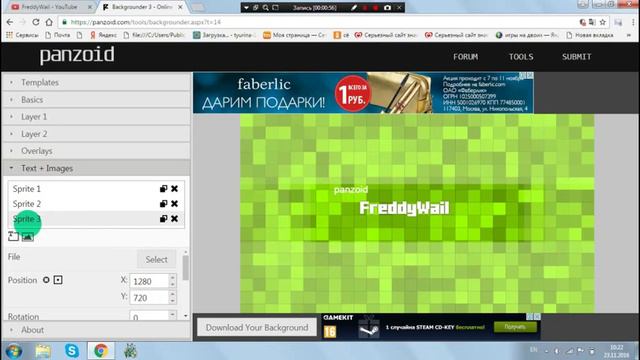Click the camera icon in the recorder toolbar
This screenshot has width=640, height=360.
click(x=387, y=7)
